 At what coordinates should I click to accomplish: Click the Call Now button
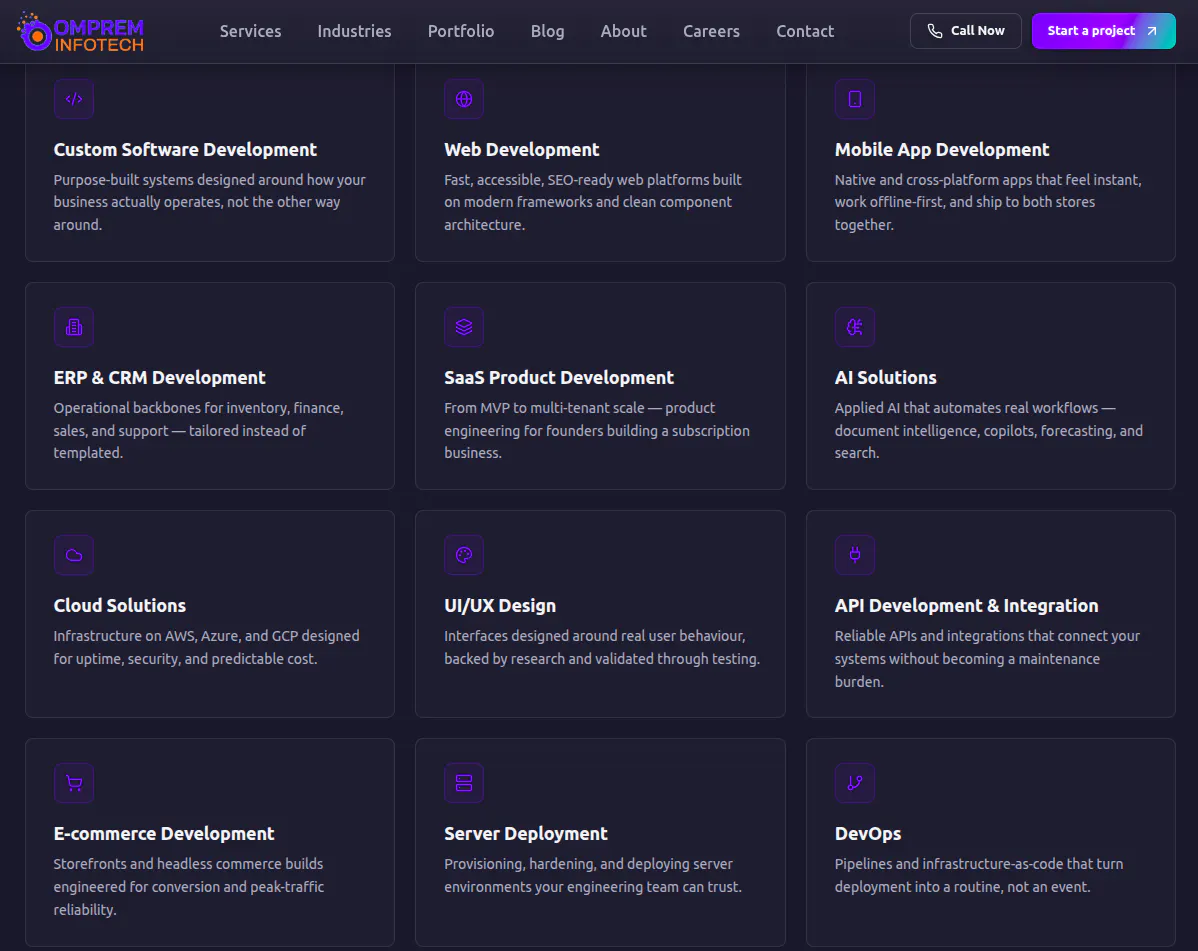966,31
